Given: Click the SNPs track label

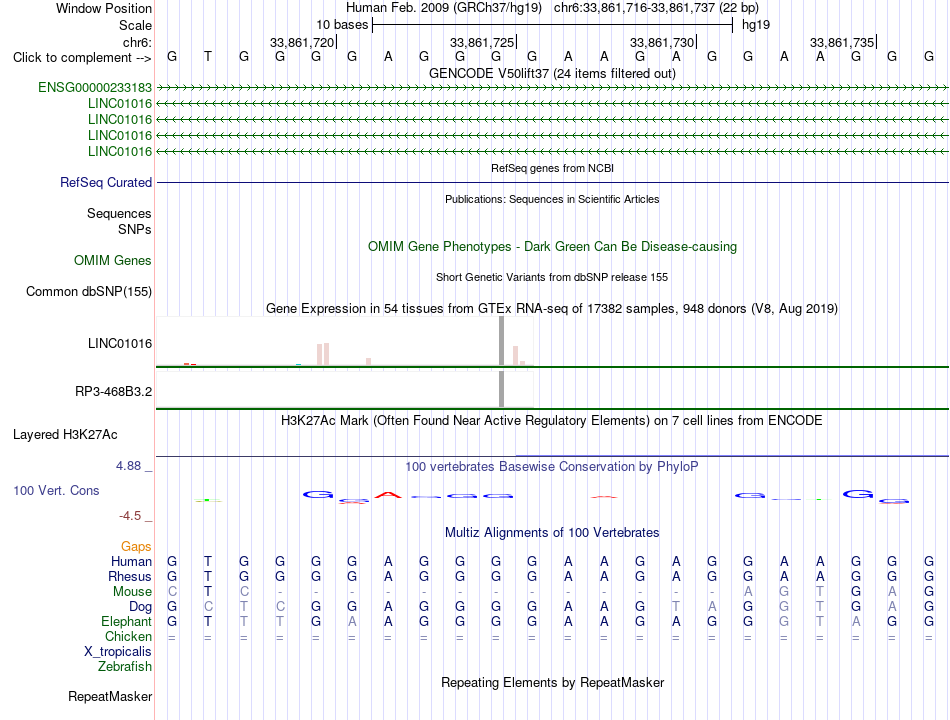Looking at the screenshot, I should click(x=135, y=230).
